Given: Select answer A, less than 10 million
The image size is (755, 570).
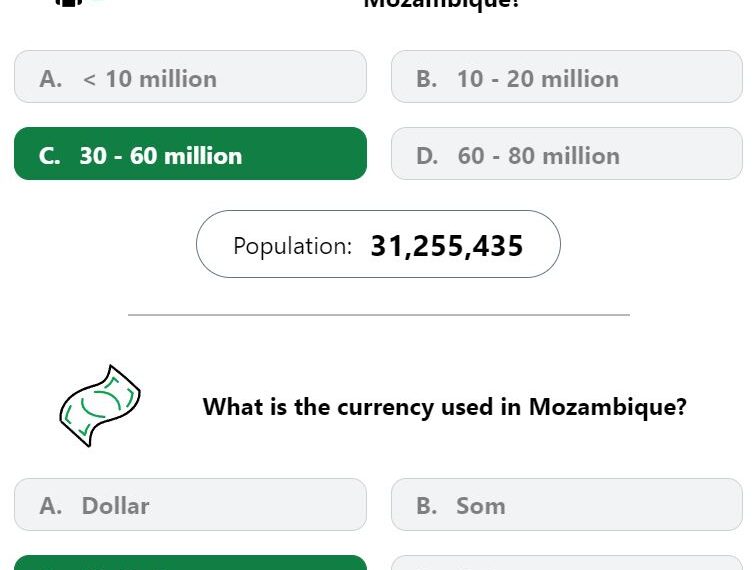Looking at the screenshot, I should pyautogui.click(x=190, y=77).
